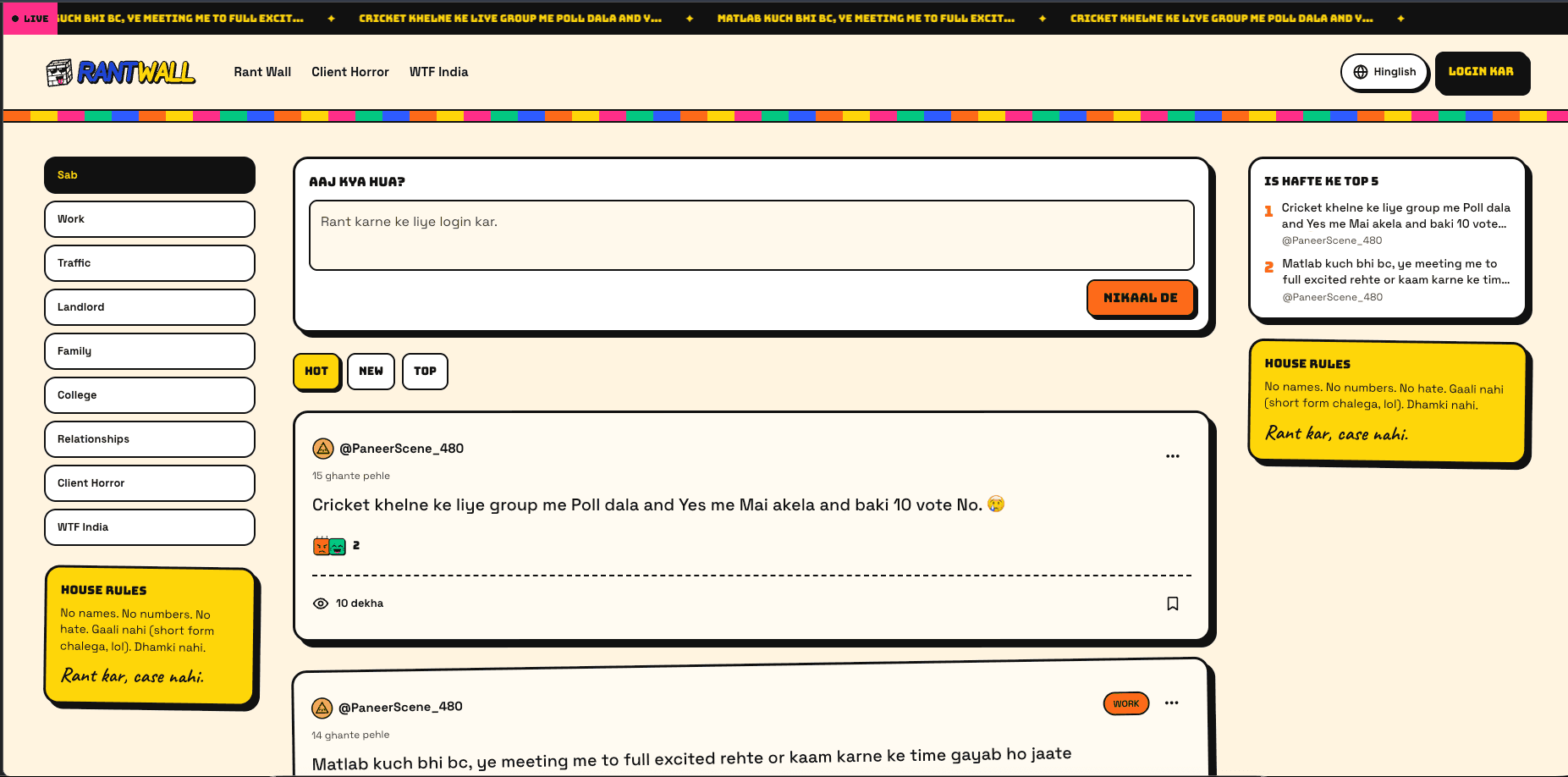Sort rants by Top
This screenshot has height=777, width=1568.
point(425,372)
